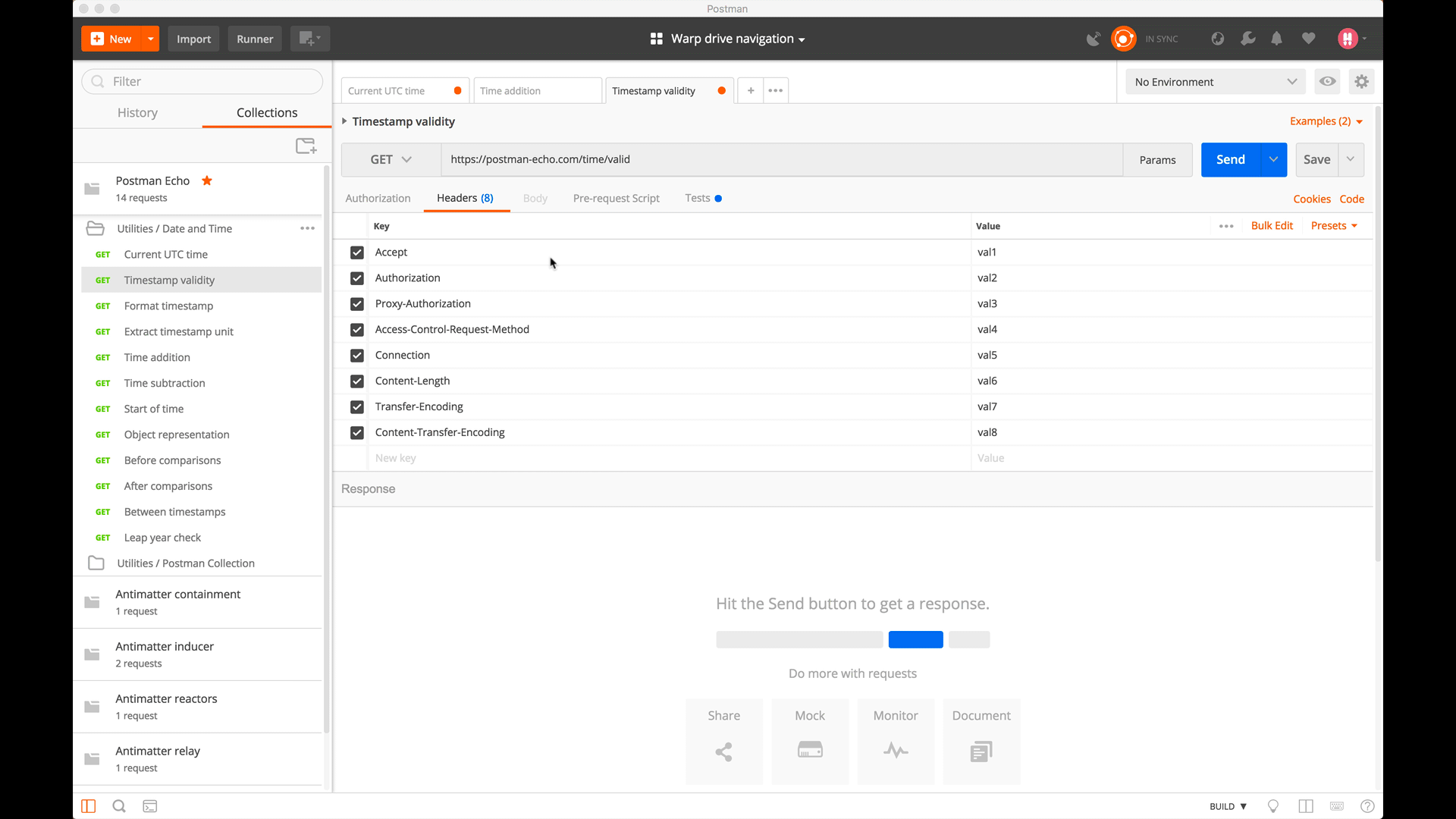Image resolution: width=1456 pixels, height=819 pixels.
Task: Open the Runner tool
Action: click(254, 38)
